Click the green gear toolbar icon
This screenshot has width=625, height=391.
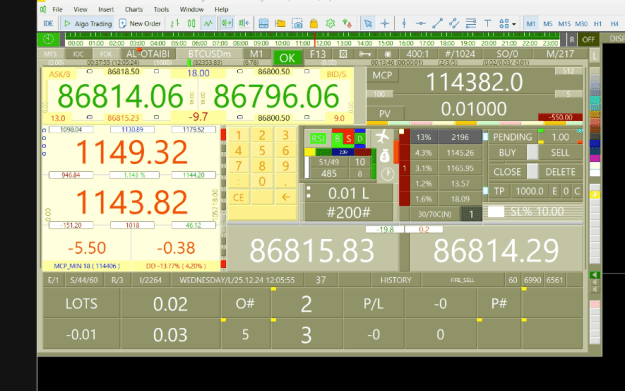(x=330, y=24)
